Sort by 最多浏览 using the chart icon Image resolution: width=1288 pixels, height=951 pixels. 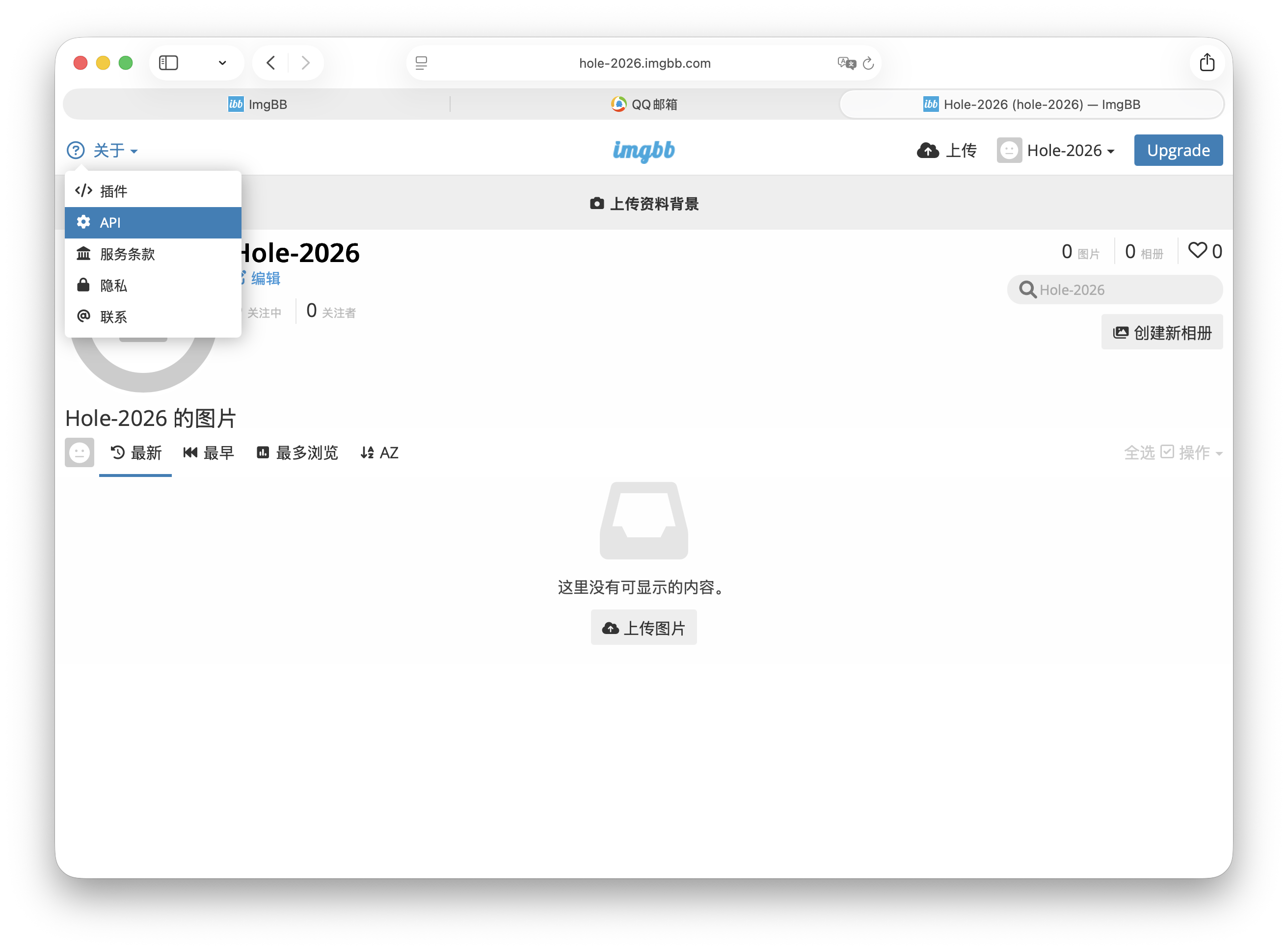click(263, 453)
